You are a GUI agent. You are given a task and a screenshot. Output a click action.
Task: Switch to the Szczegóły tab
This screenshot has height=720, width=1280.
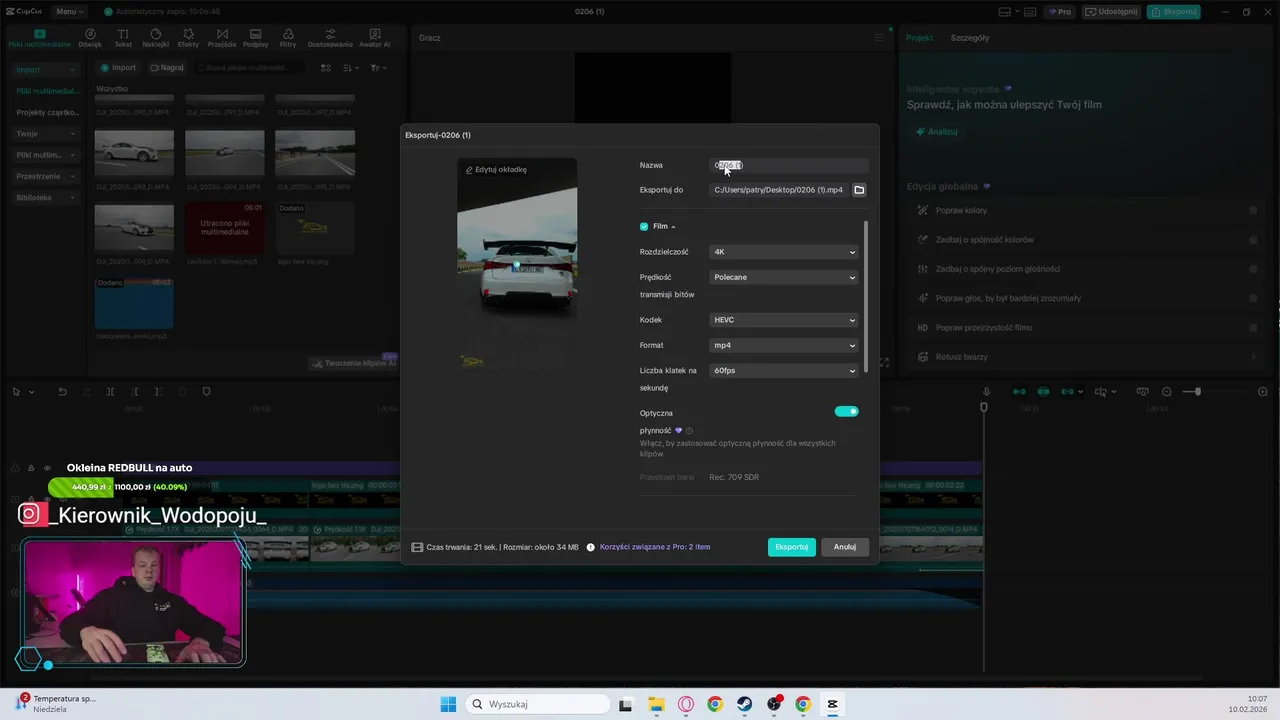tap(970, 38)
